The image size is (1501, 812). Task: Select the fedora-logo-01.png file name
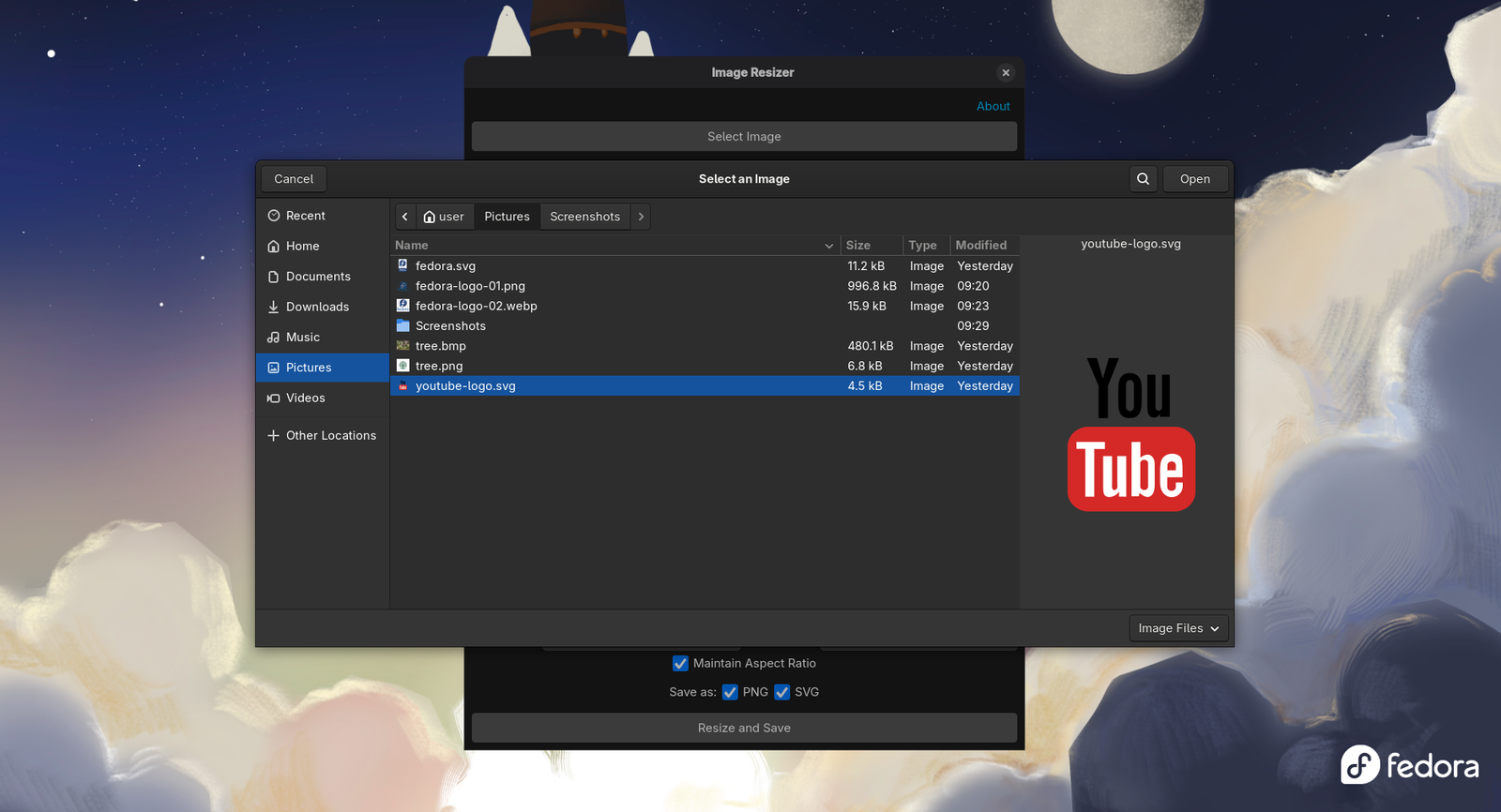470,286
